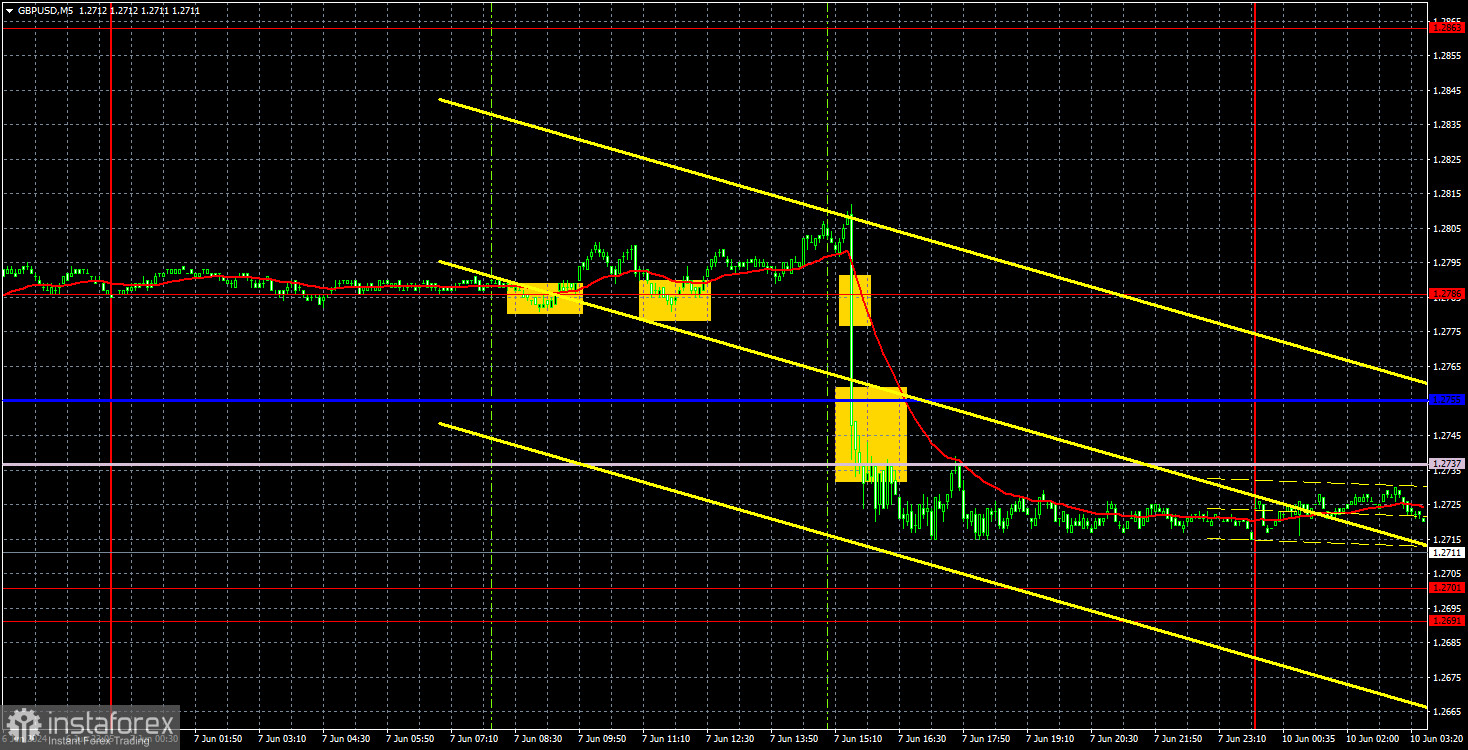Select the yellow signal rectangle near 11:10

(x=675, y=300)
